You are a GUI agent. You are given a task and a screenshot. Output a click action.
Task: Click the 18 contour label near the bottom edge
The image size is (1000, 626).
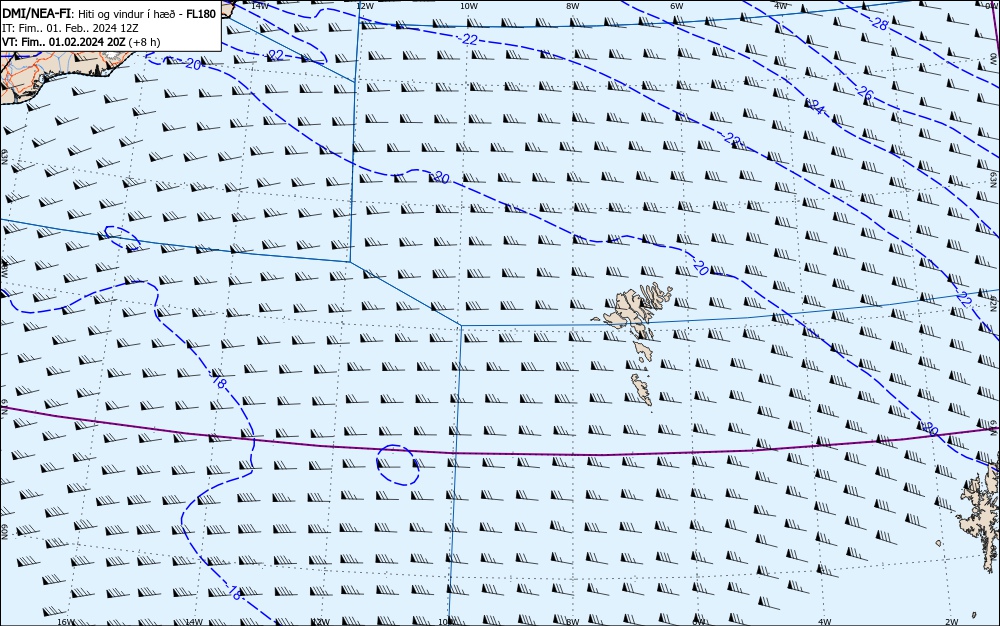tap(235, 593)
